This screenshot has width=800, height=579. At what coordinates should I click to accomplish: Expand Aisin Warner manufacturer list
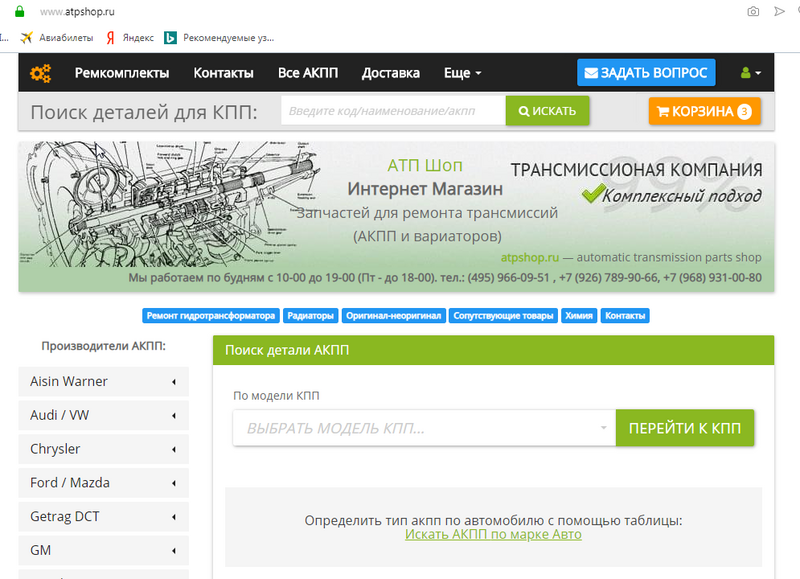[104, 382]
